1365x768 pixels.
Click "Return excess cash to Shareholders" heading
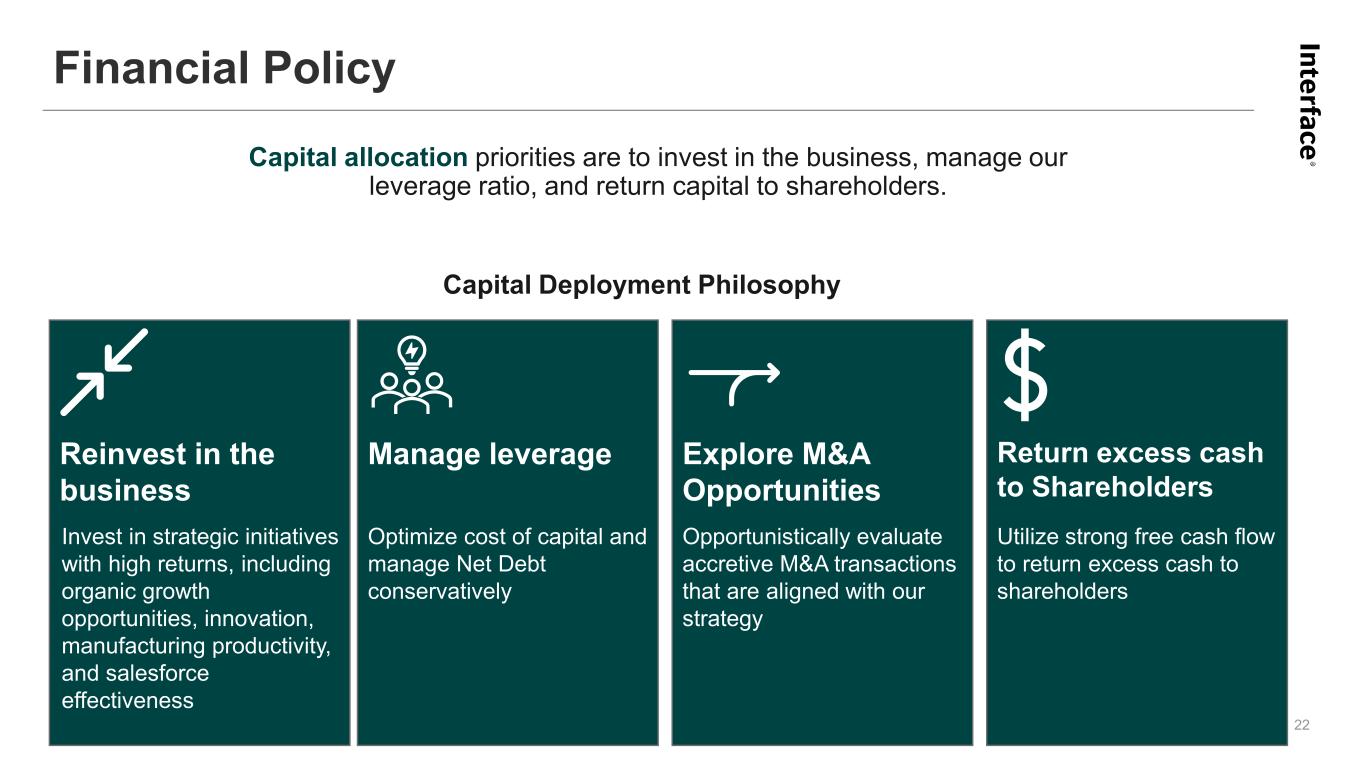coord(1130,470)
